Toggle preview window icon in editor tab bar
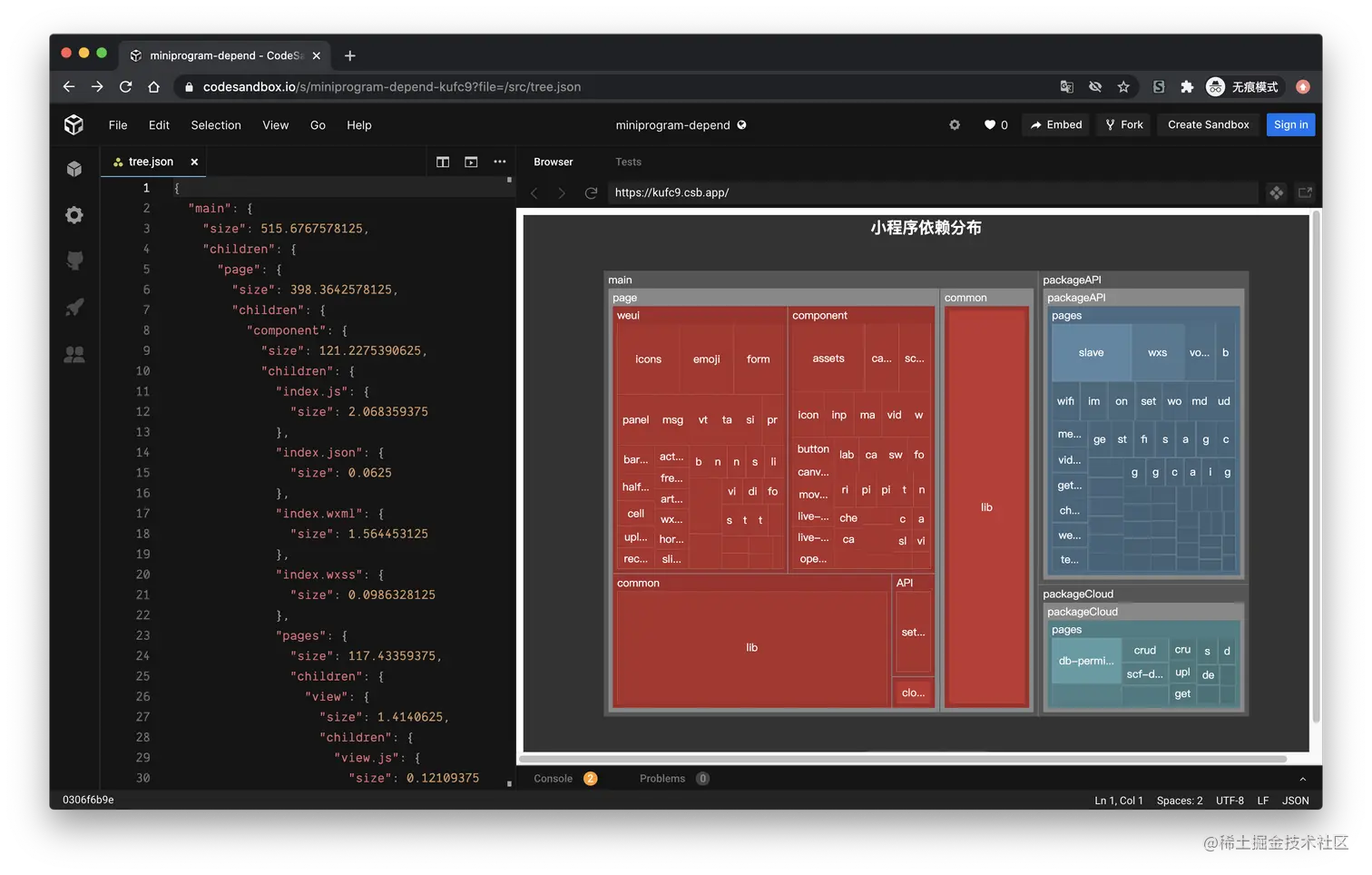 (471, 162)
